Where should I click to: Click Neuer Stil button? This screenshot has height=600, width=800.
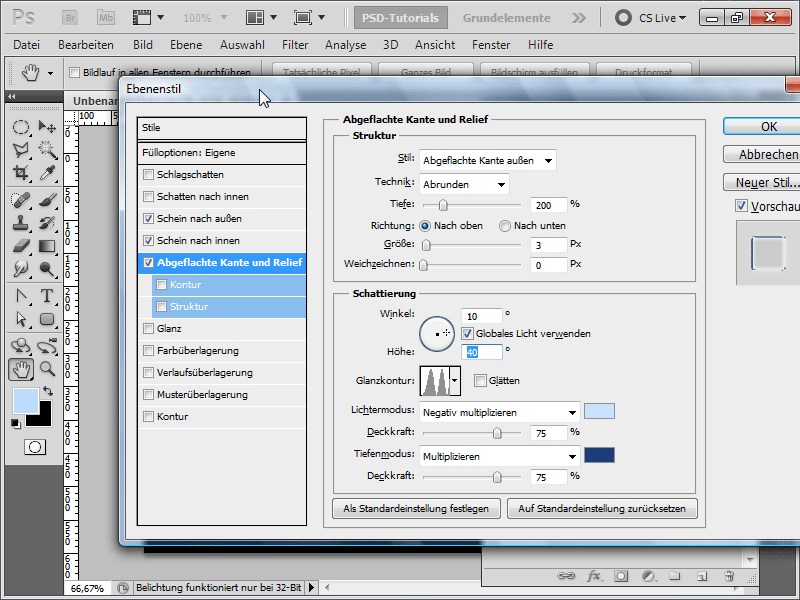[x=761, y=182]
